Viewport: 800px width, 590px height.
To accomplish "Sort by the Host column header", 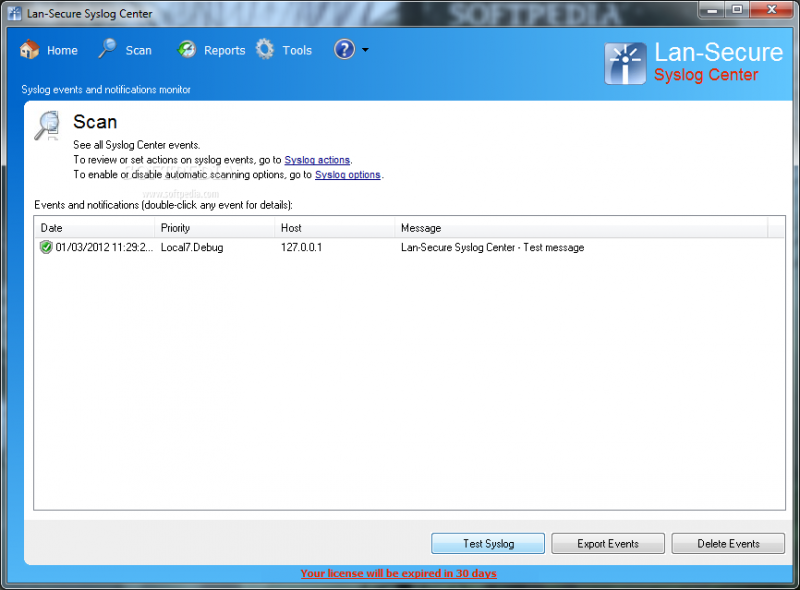I will click(x=334, y=228).
